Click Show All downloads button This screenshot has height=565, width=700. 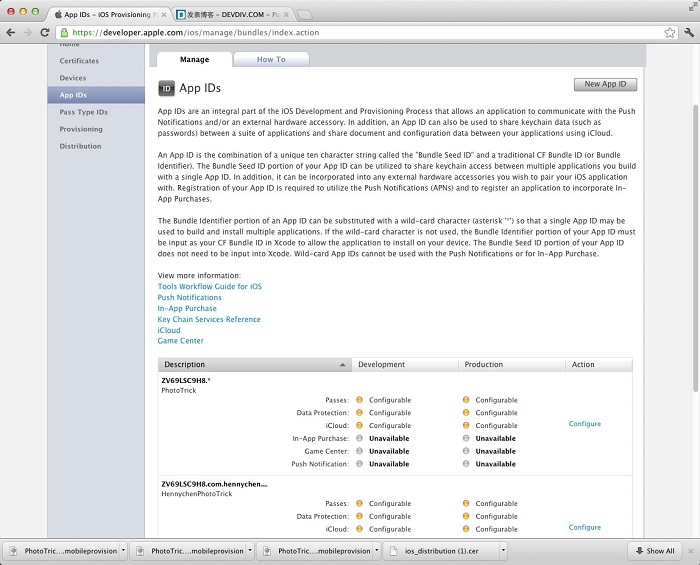point(655,551)
